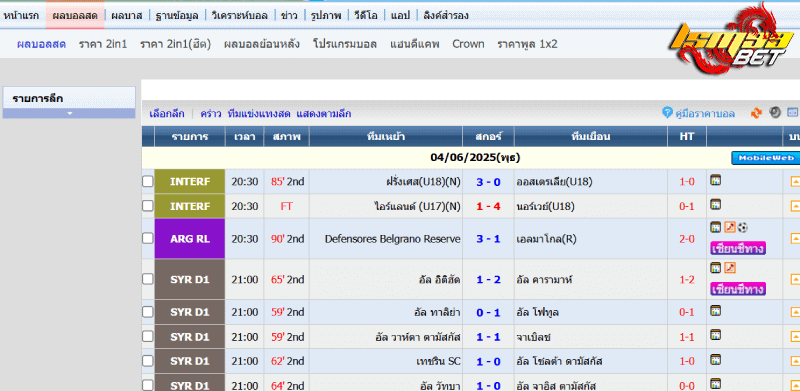Open stats icon for ฝรั่งเศส(U18) match
The image size is (800, 391).
[715, 180]
